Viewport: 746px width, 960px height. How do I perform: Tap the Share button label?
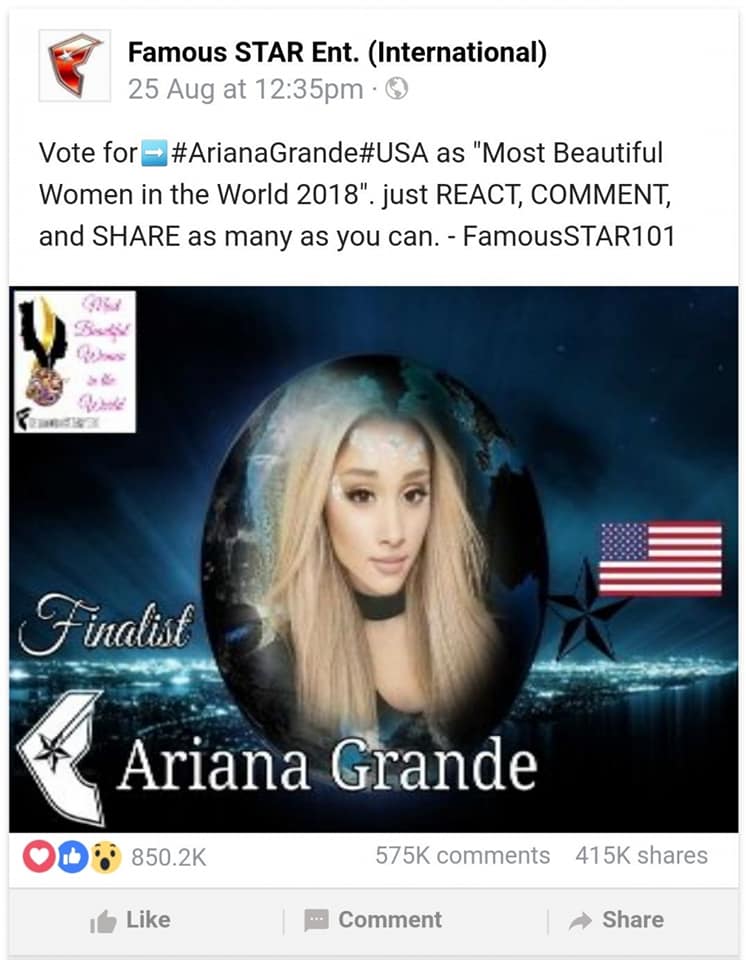coord(633,920)
